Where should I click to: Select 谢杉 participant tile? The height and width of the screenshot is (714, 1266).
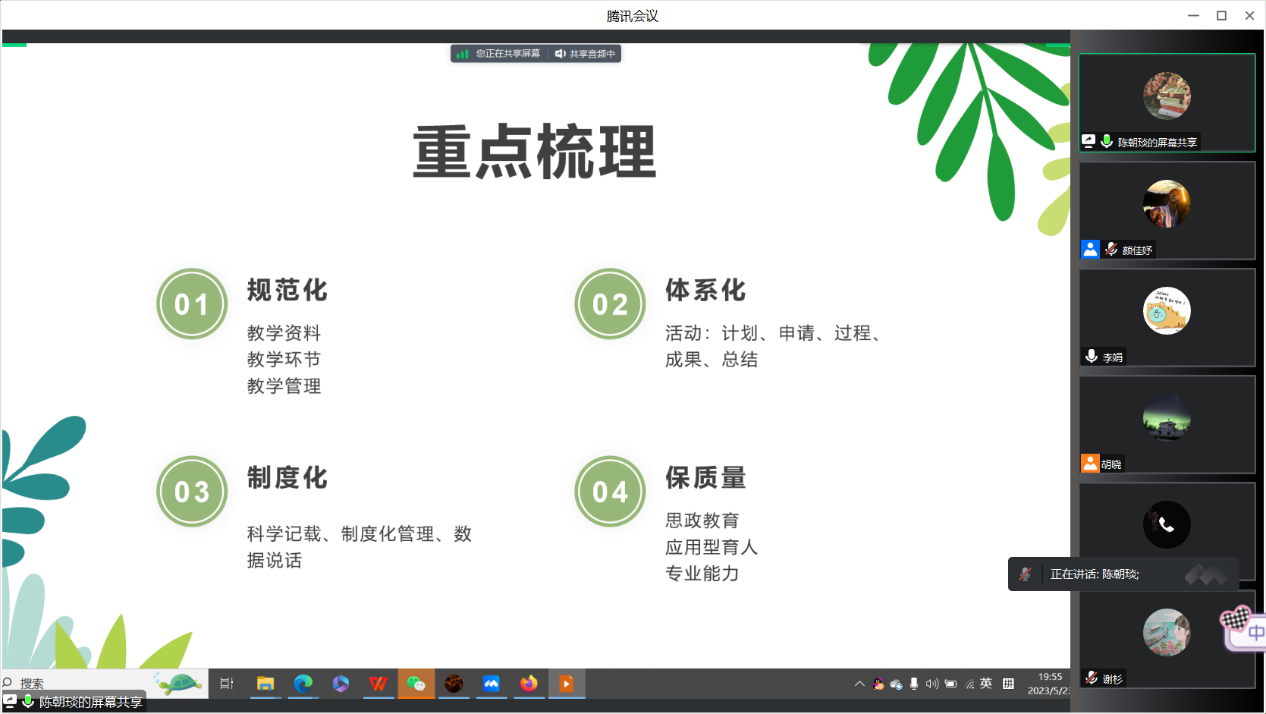[1167, 638]
